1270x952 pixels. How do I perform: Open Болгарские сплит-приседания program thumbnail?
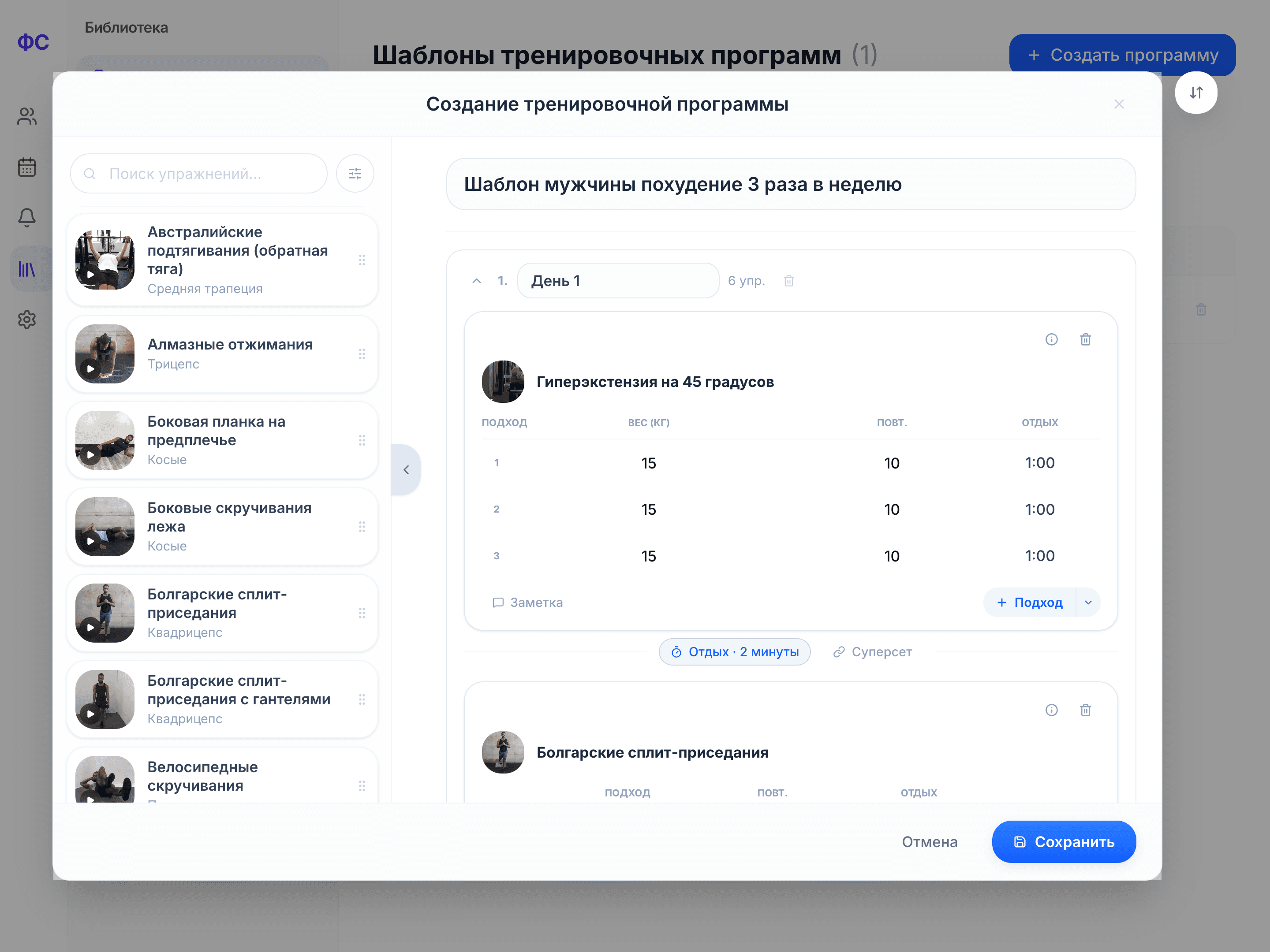(503, 752)
